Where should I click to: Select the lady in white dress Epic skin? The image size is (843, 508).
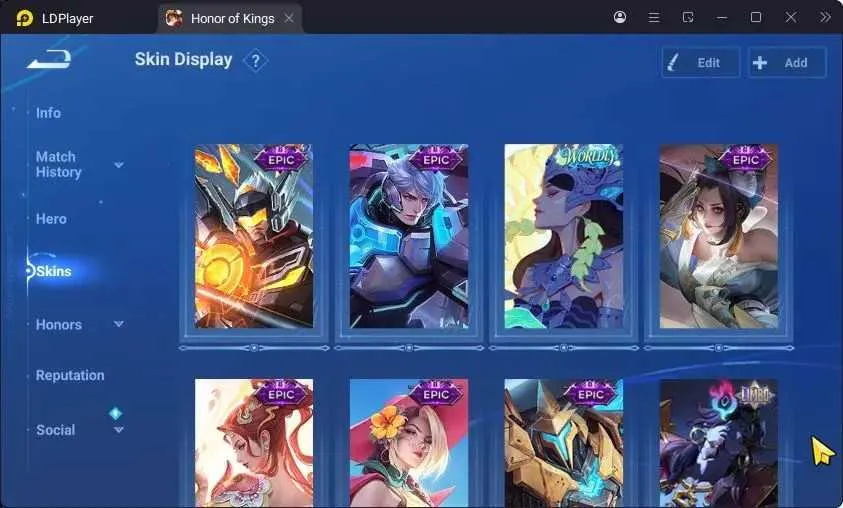pyautogui.click(x=719, y=236)
